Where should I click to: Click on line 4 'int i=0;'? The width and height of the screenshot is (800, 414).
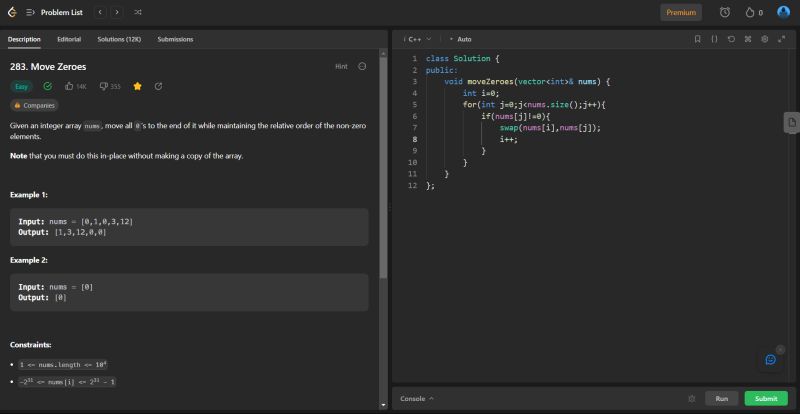coord(481,93)
